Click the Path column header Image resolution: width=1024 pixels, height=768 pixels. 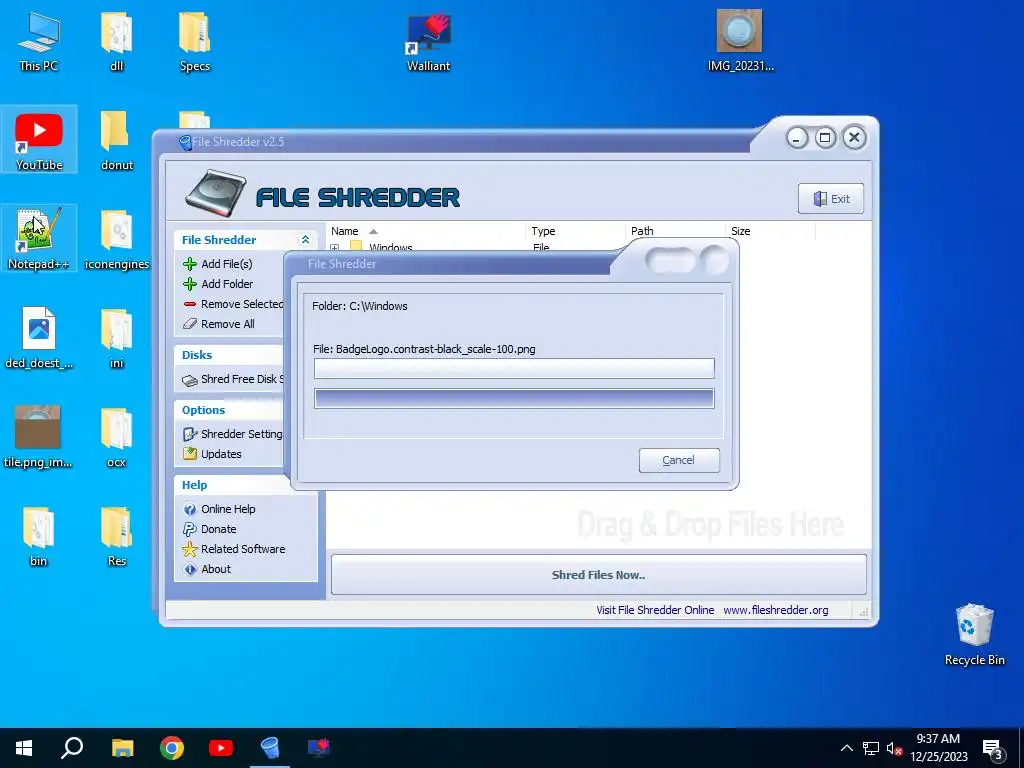coord(675,231)
